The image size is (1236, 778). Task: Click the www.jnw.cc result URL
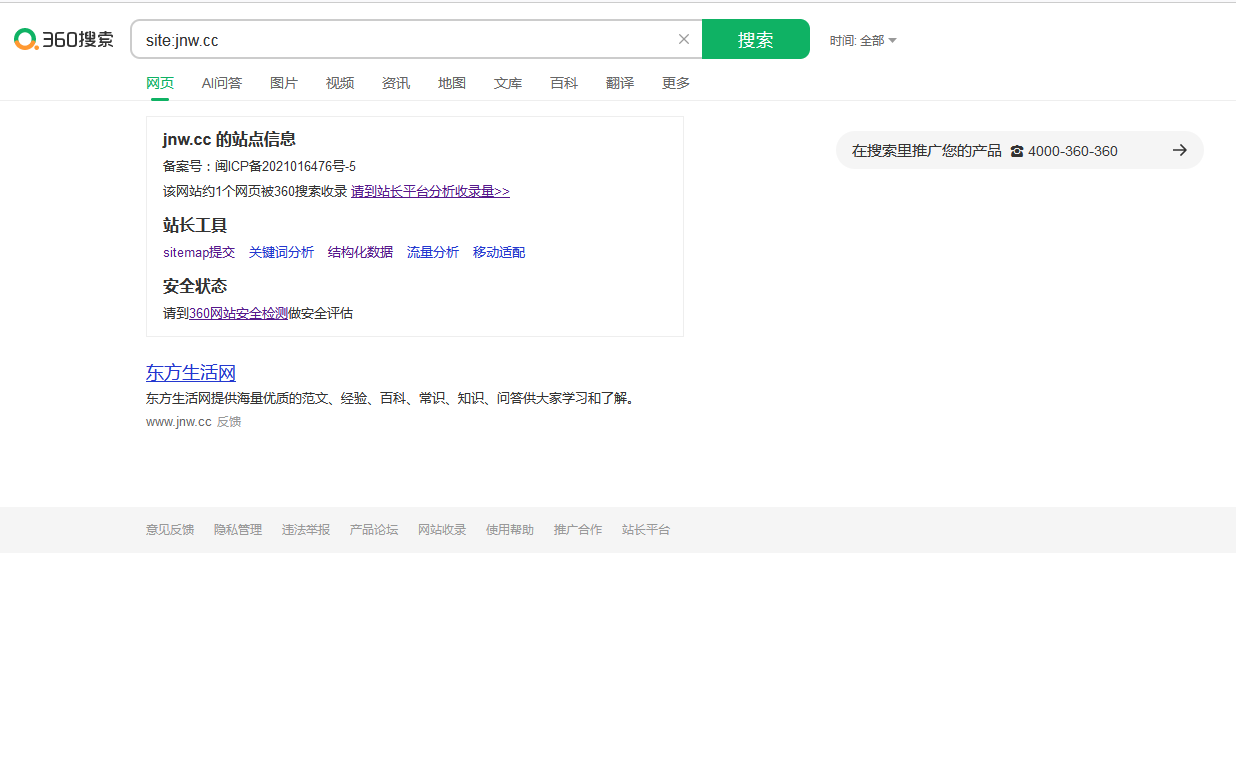click(179, 422)
